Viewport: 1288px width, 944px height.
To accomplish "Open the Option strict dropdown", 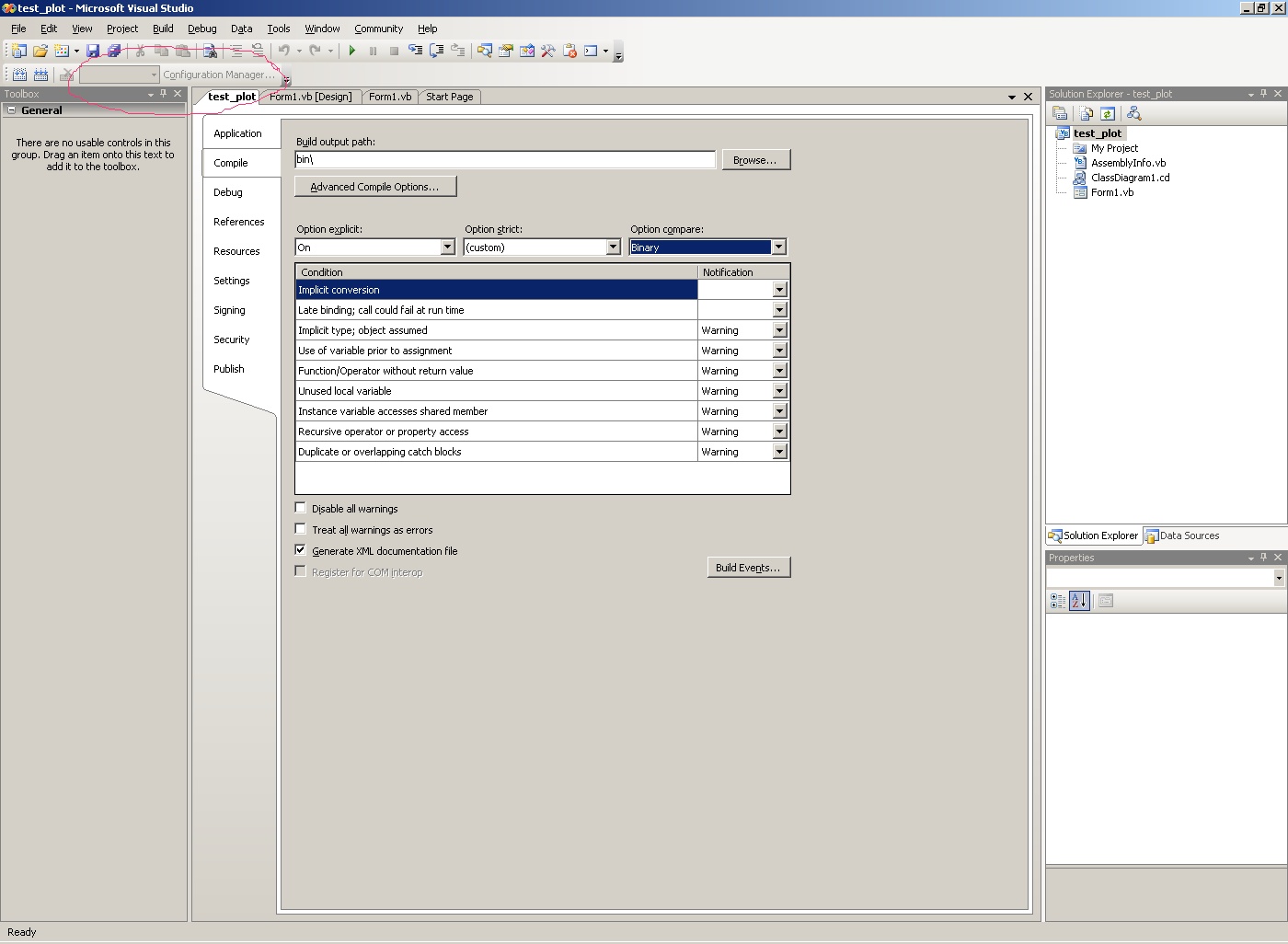I will [613, 248].
